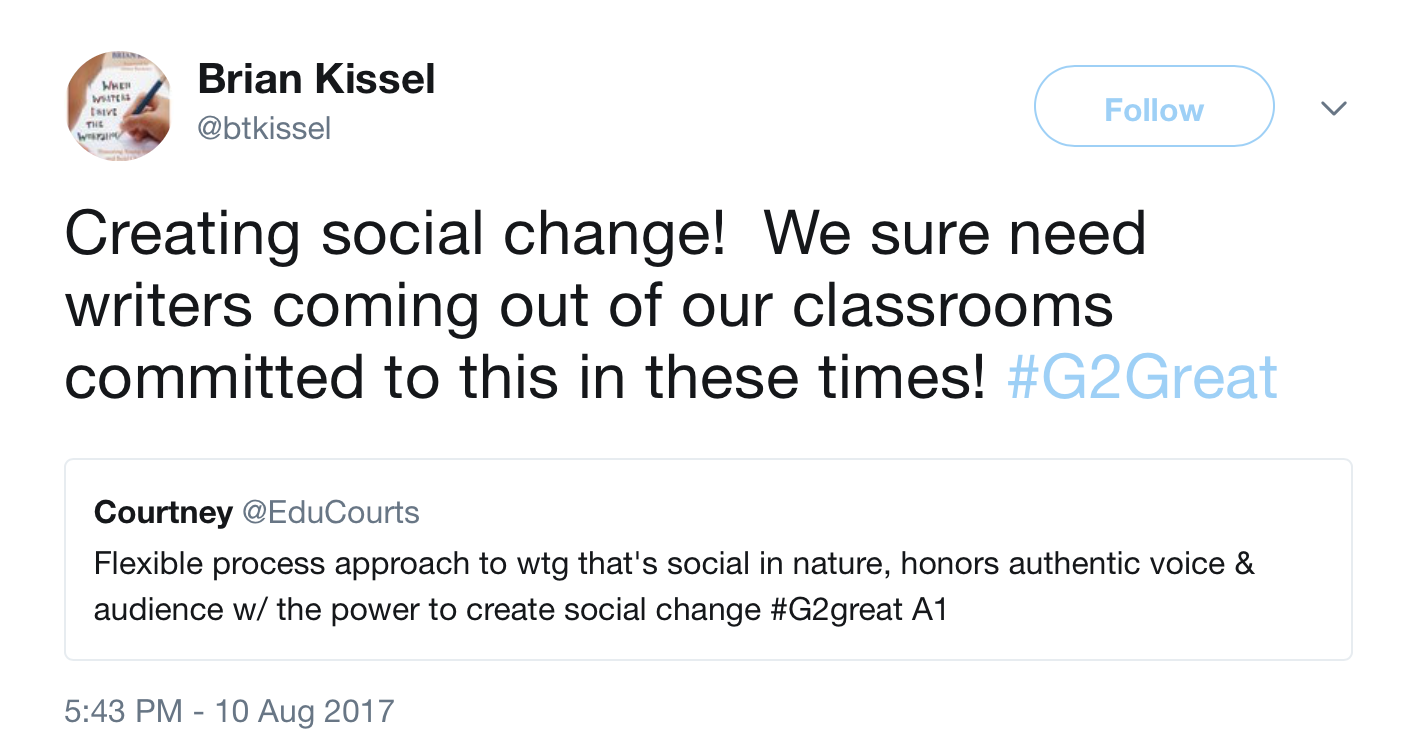Click 'We sure need' in main tweet
The width and height of the screenshot is (1404, 754).
(x=955, y=232)
